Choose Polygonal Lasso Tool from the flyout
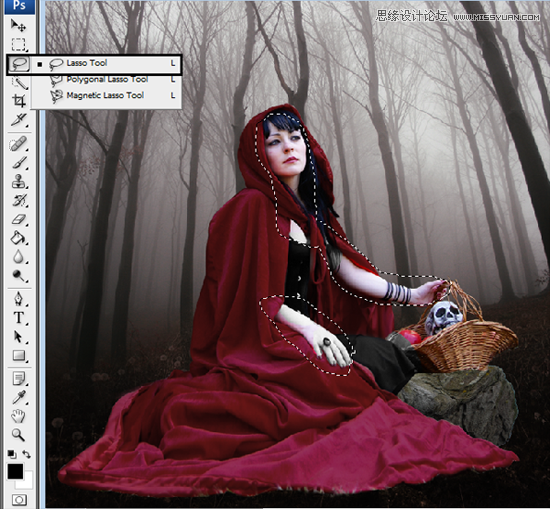Screen dimensions: 550x509 click(x=106, y=80)
